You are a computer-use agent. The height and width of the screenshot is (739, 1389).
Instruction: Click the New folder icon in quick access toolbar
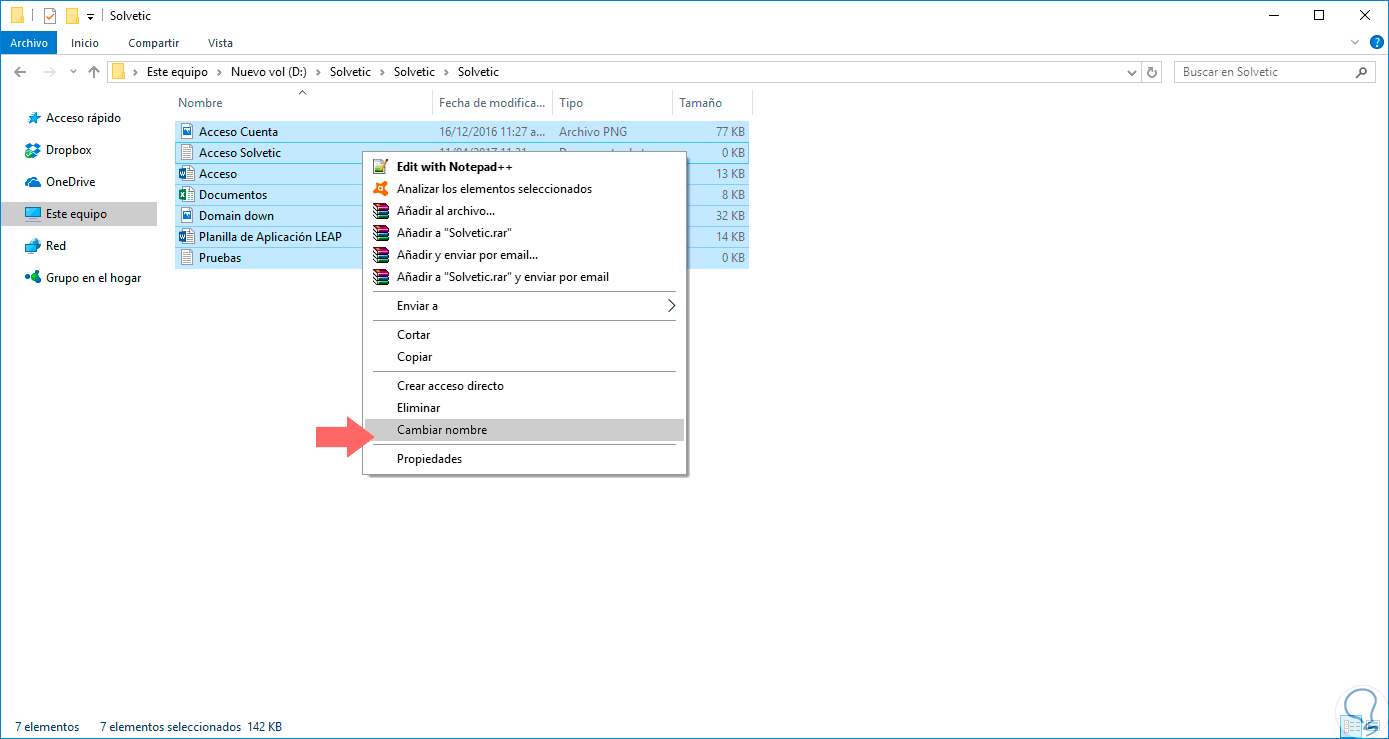point(72,16)
